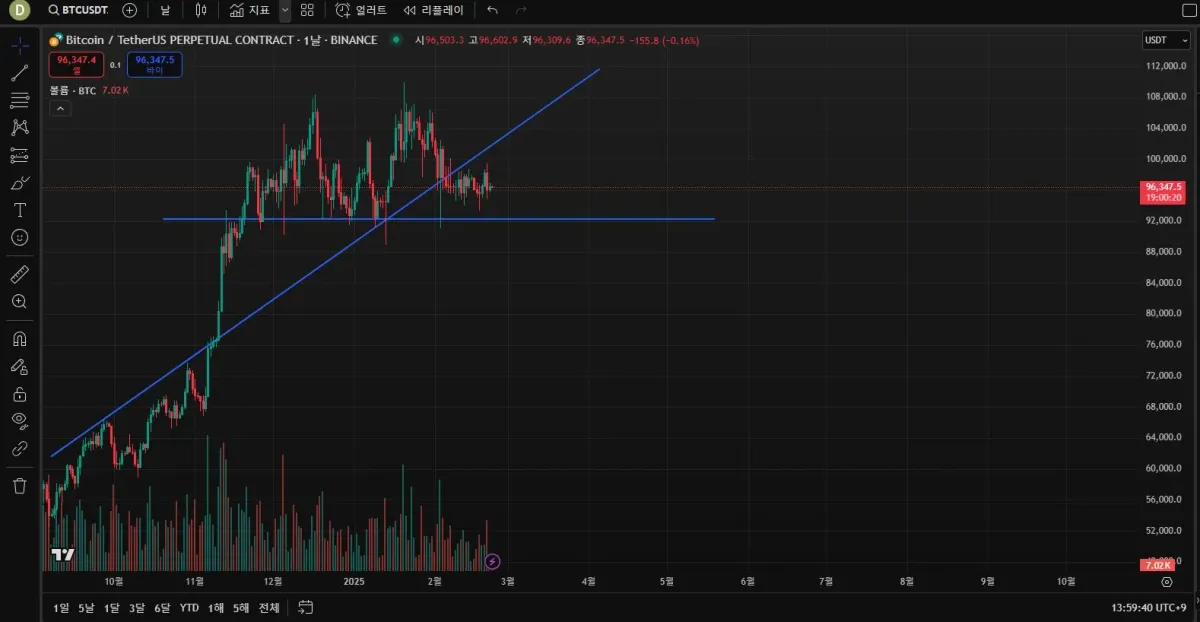Select the text annotation tool

click(x=19, y=210)
